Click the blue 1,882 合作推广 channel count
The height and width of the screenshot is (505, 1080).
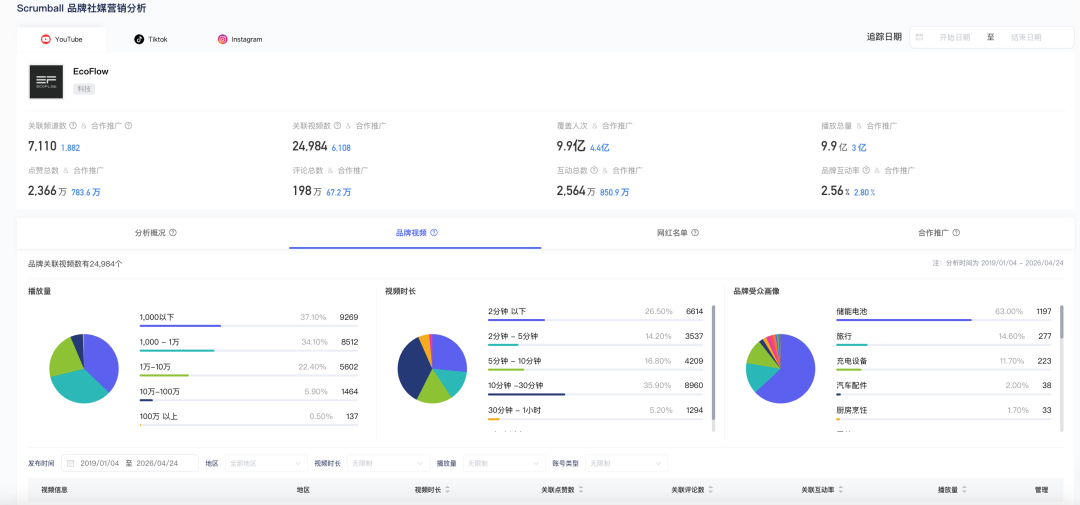pos(70,147)
